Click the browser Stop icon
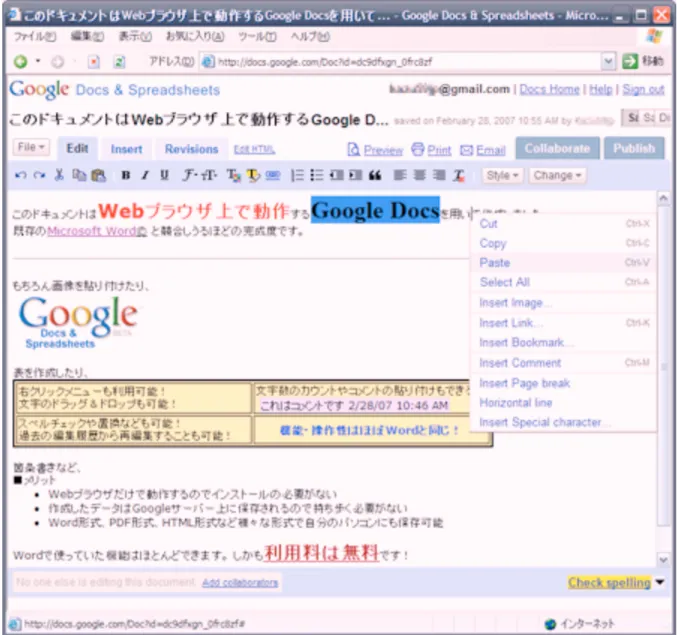677x635 pixels. 94,62
